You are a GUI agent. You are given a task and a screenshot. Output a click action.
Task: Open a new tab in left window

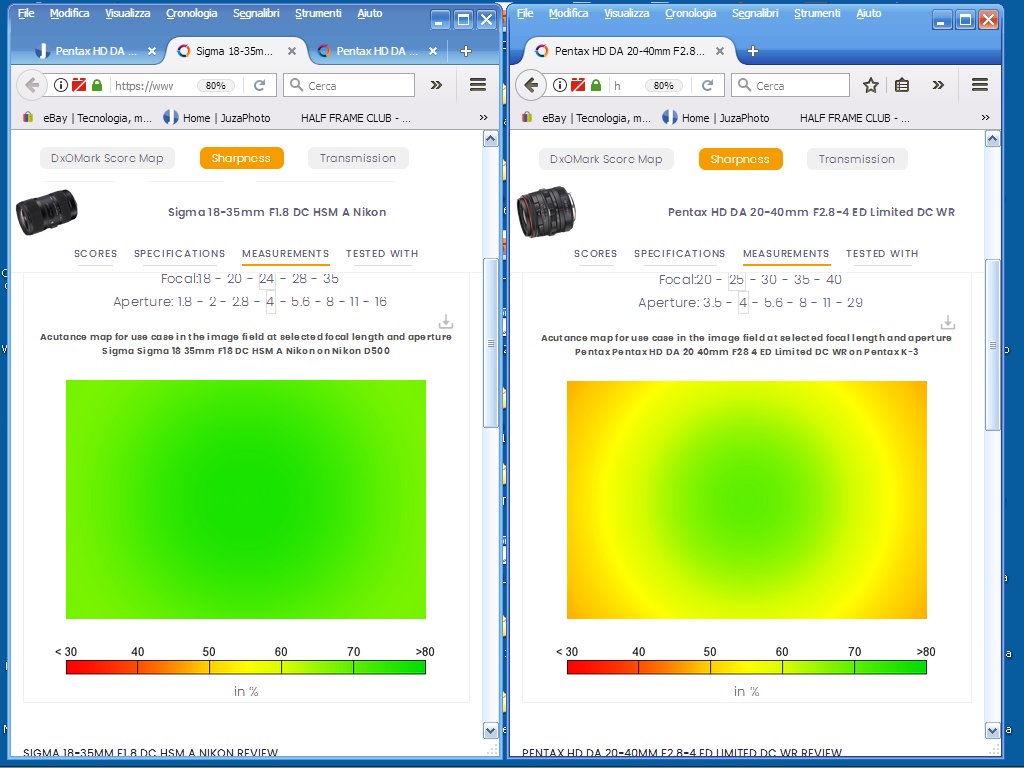coord(466,51)
